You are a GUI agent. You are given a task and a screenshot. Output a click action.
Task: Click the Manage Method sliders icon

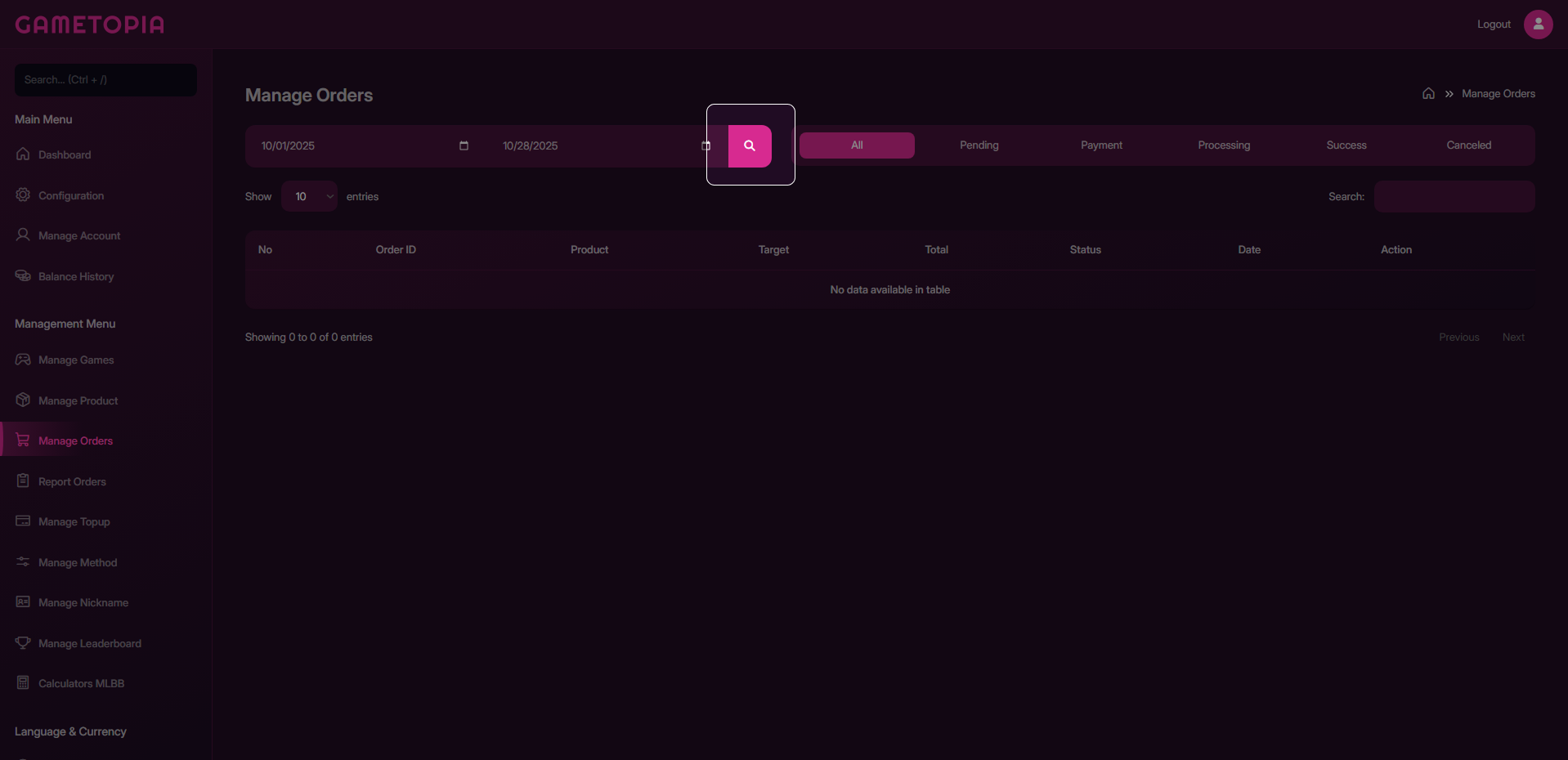tap(23, 561)
